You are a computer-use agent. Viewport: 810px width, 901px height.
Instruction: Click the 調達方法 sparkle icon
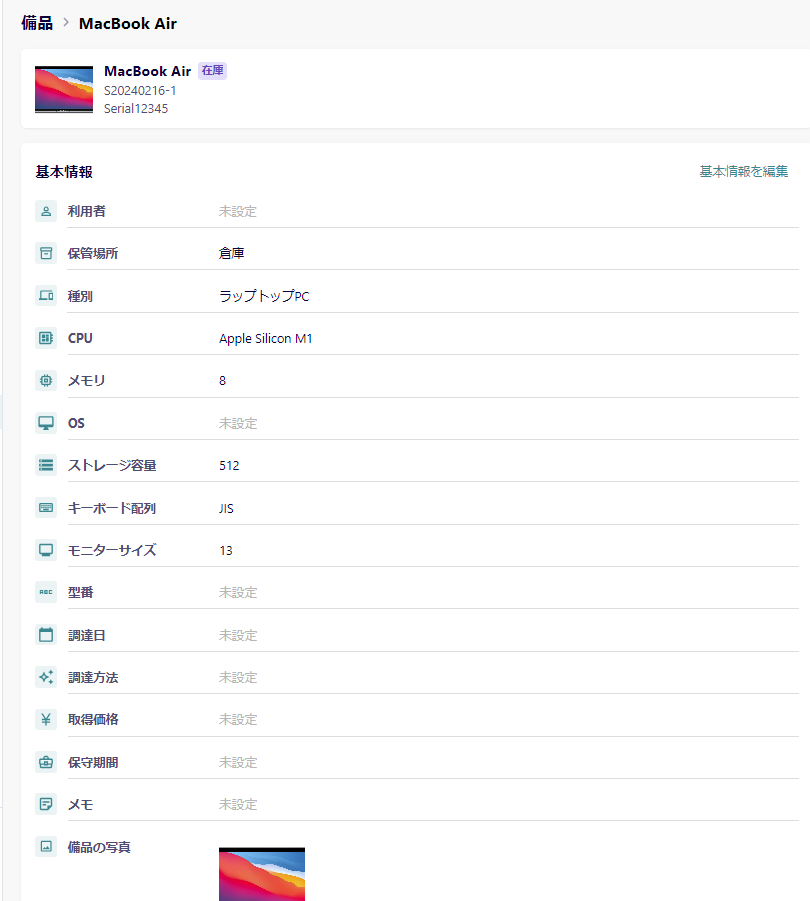(x=46, y=677)
